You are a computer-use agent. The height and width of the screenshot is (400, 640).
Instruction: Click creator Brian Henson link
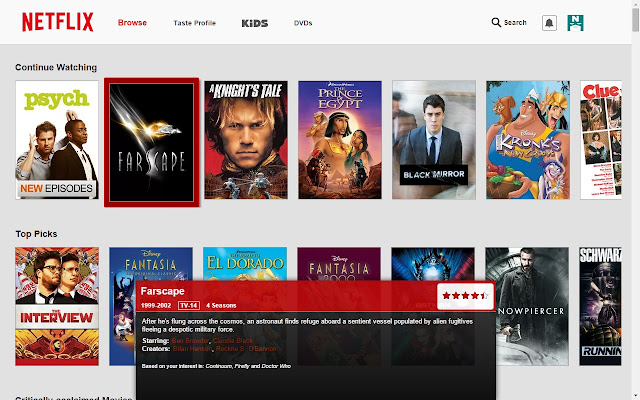192,349
